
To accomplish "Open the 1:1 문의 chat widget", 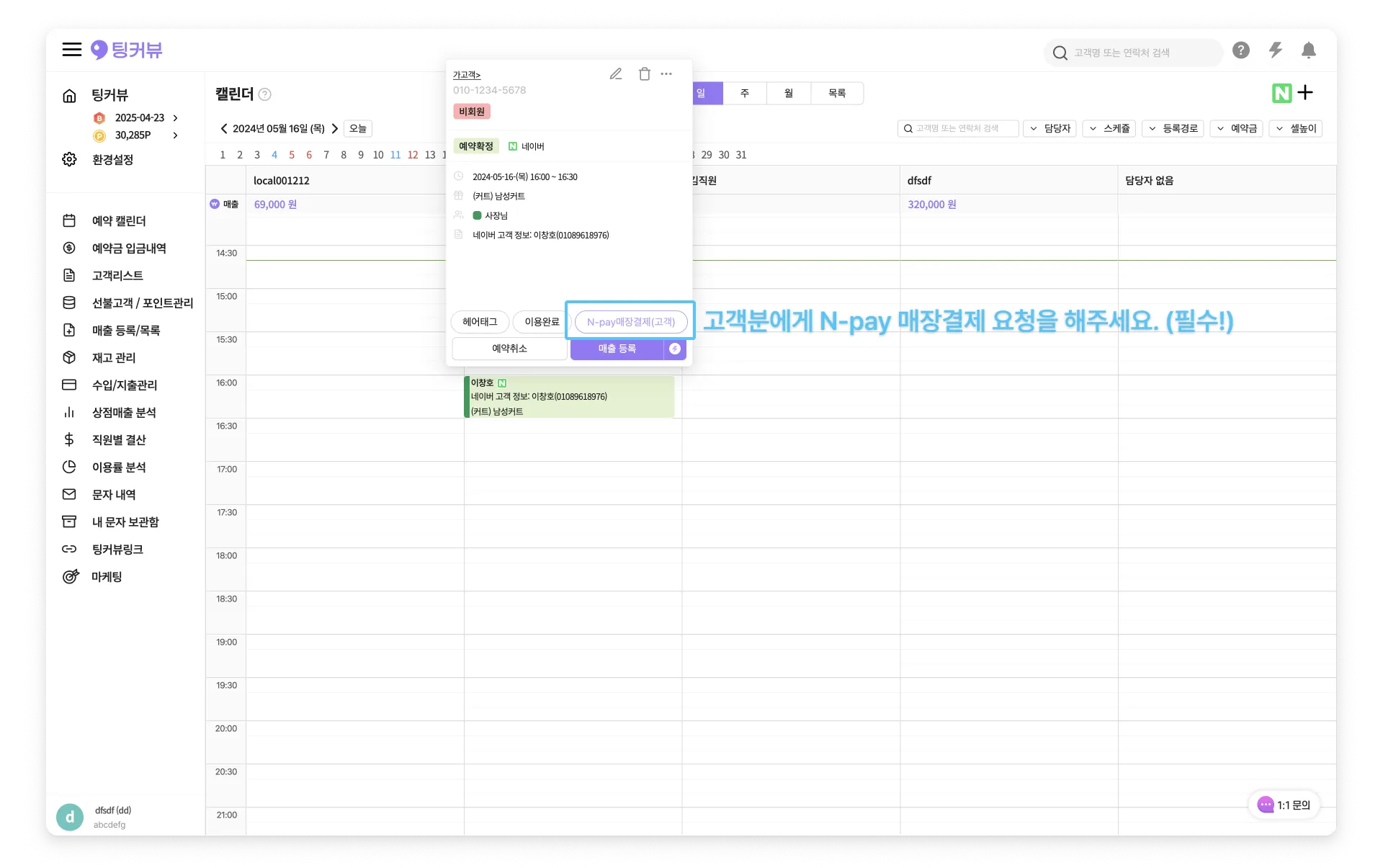I will pyautogui.click(x=1284, y=805).
